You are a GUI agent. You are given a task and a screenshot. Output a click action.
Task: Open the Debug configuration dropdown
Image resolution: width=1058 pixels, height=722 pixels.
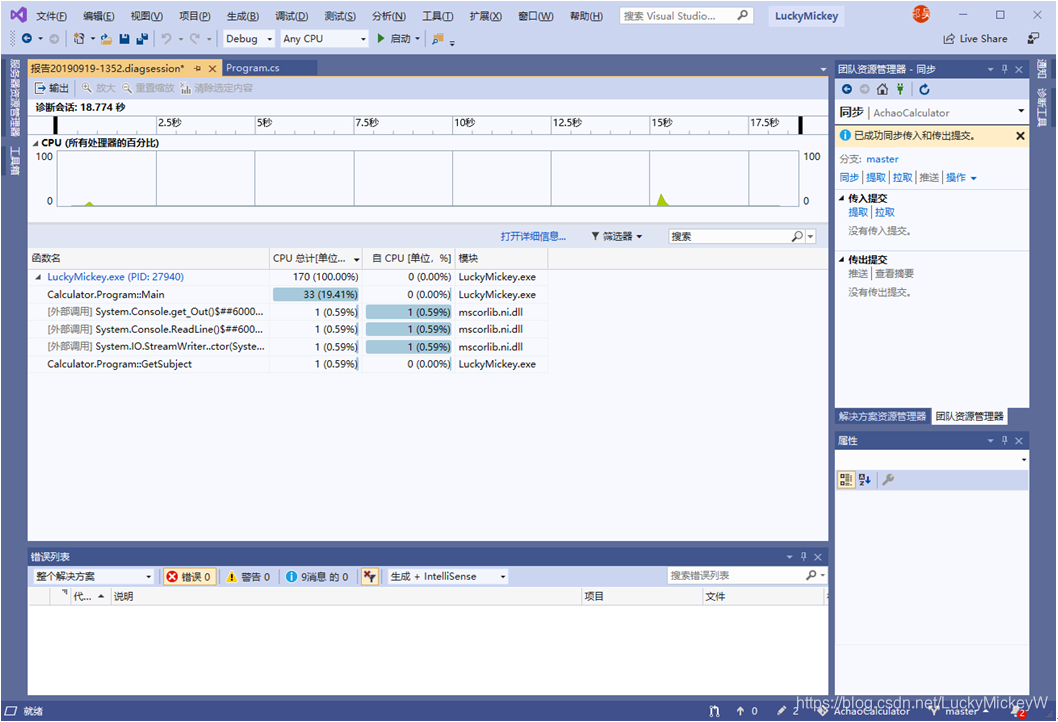[249, 39]
